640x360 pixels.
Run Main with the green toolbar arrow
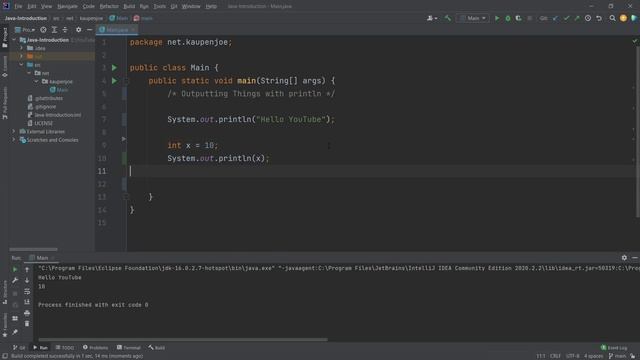[x=497, y=18]
